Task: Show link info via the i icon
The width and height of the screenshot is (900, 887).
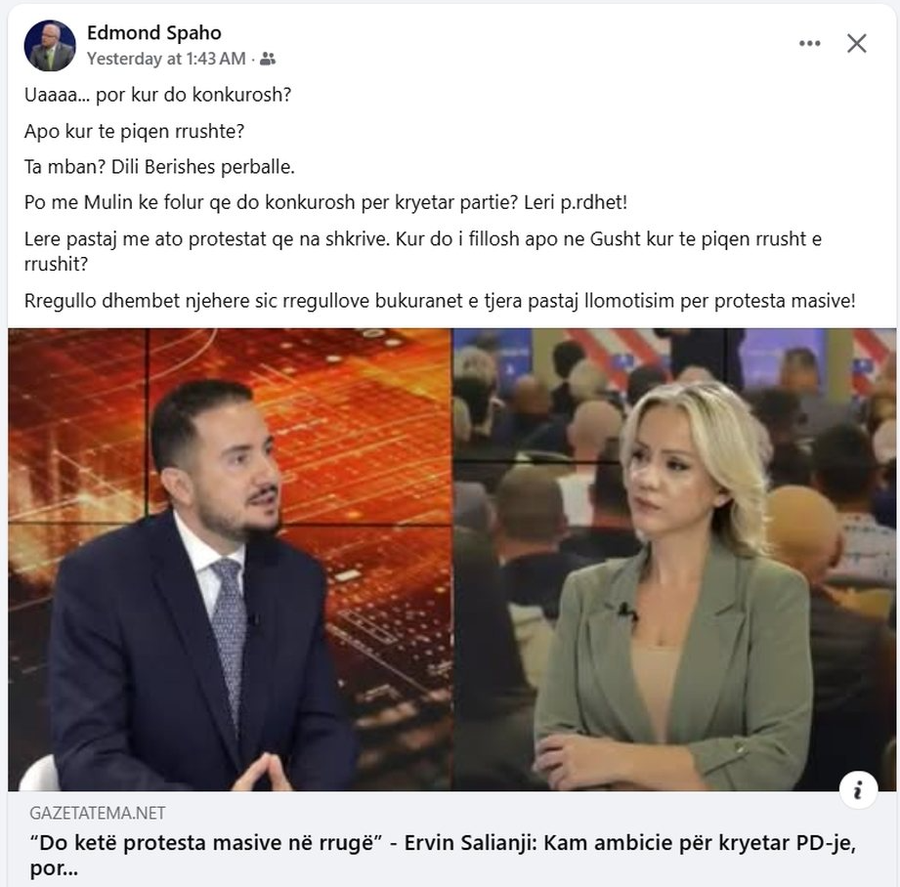Action: pyautogui.click(x=858, y=791)
